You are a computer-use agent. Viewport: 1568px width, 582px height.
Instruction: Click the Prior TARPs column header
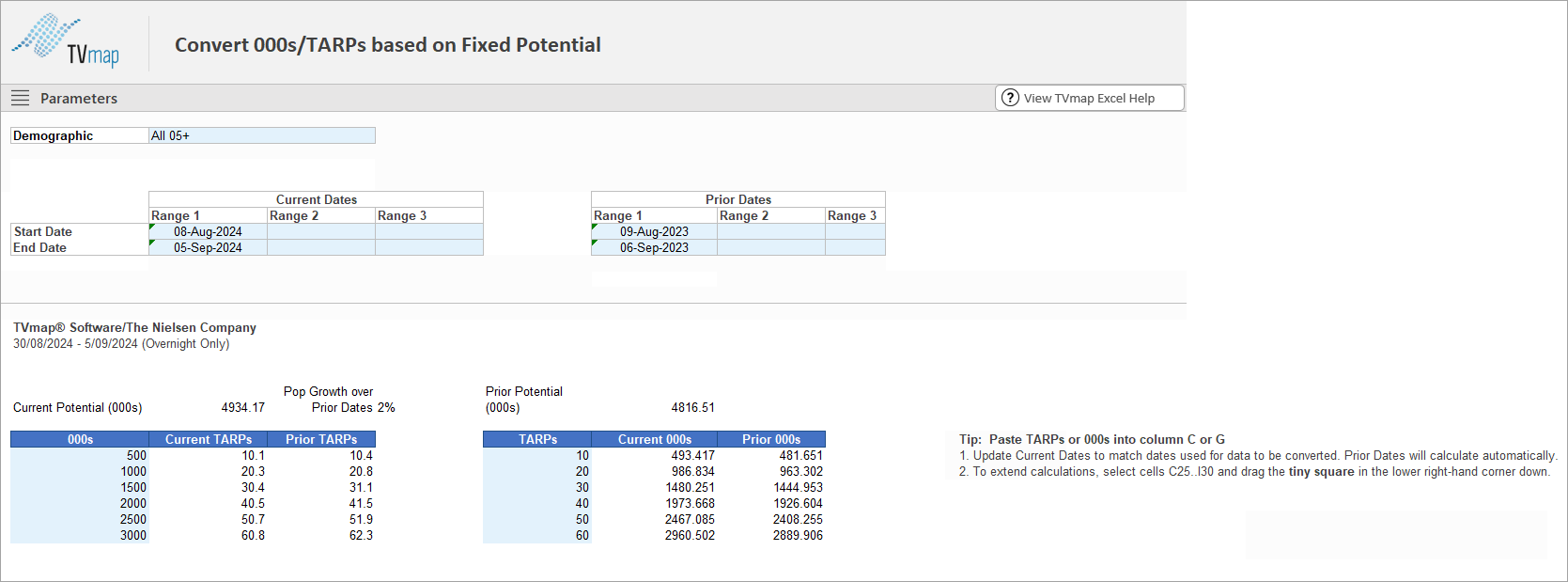(x=321, y=439)
